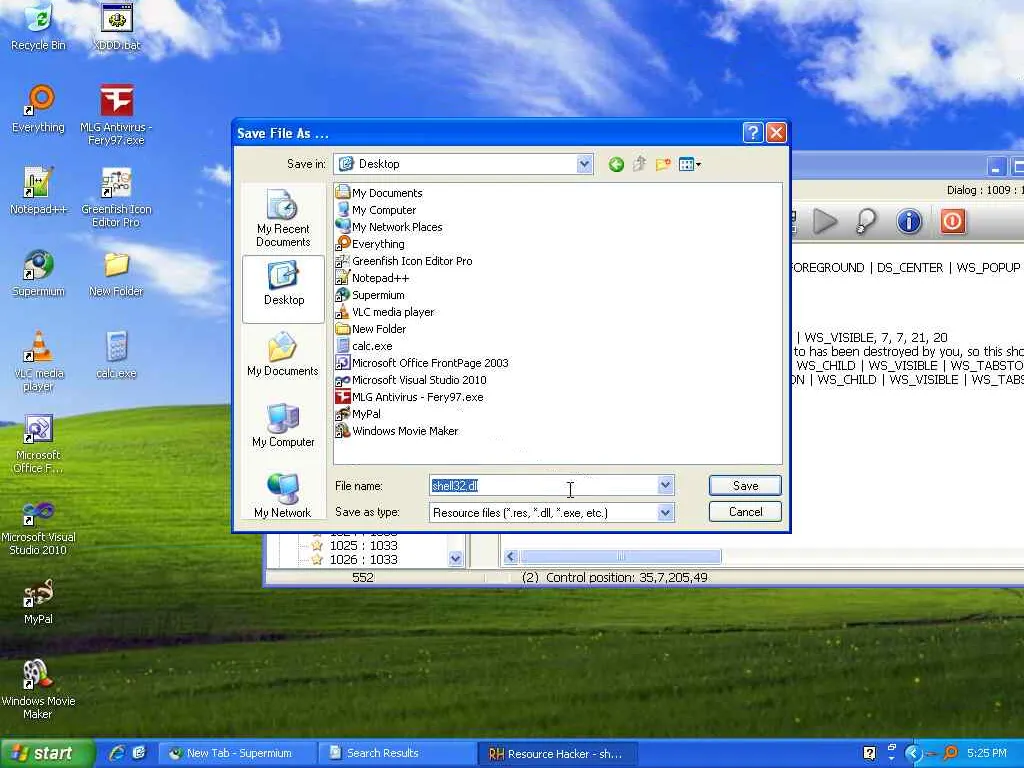Select Greenfish Icon Editor Pro desktop shortcut
This screenshot has width=1024, height=768.
pyautogui.click(x=116, y=197)
